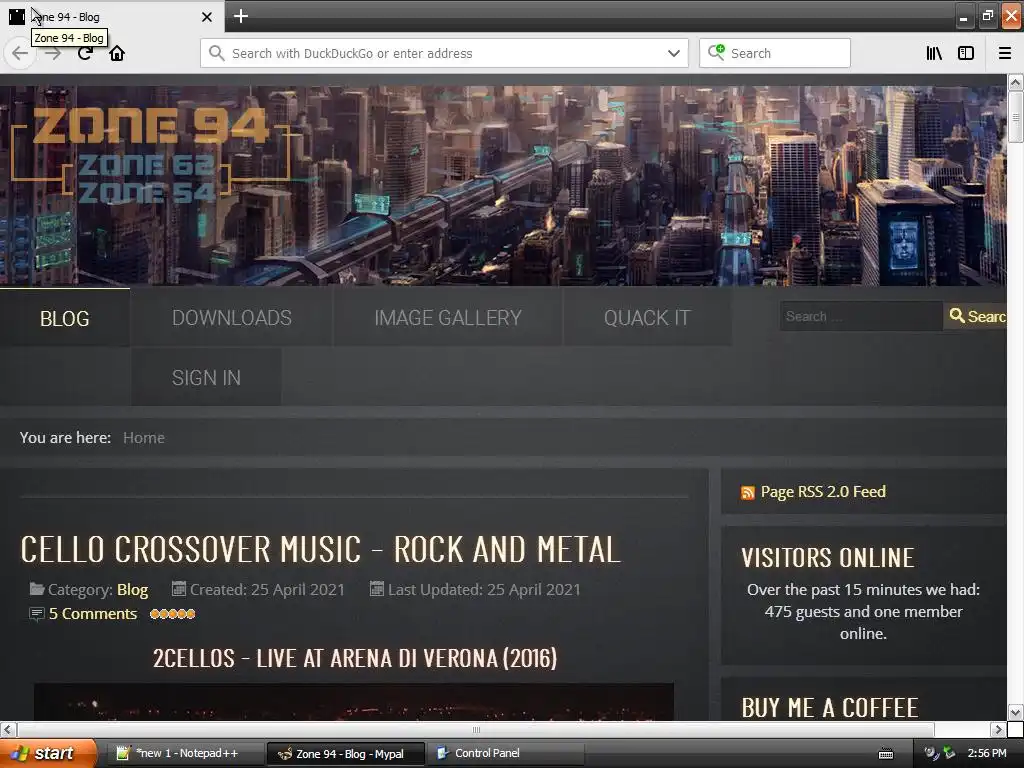Toggle the sidebar panel icon
Screen dimensions: 1024x768
(x=966, y=53)
